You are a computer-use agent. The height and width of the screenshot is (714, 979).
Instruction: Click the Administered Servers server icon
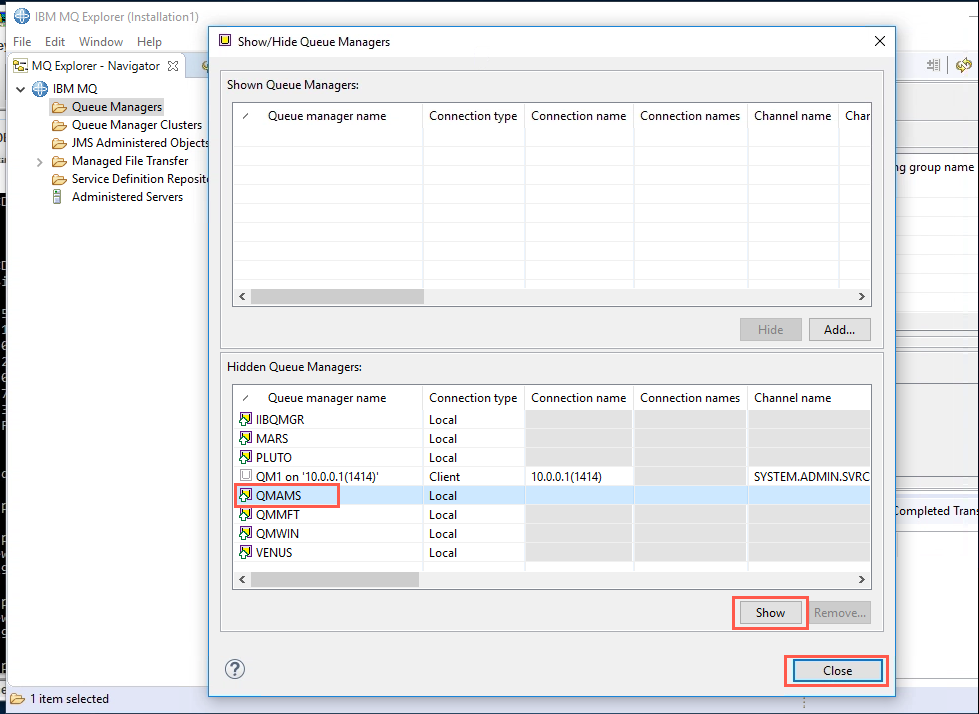(x=57, y=197)
